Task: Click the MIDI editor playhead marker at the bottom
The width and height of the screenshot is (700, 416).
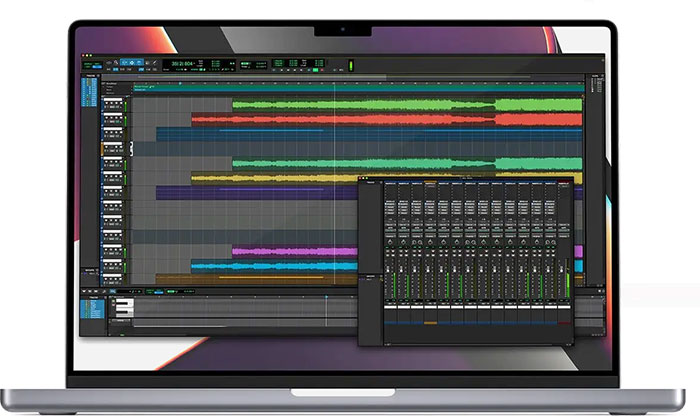Action: (326, 297)
